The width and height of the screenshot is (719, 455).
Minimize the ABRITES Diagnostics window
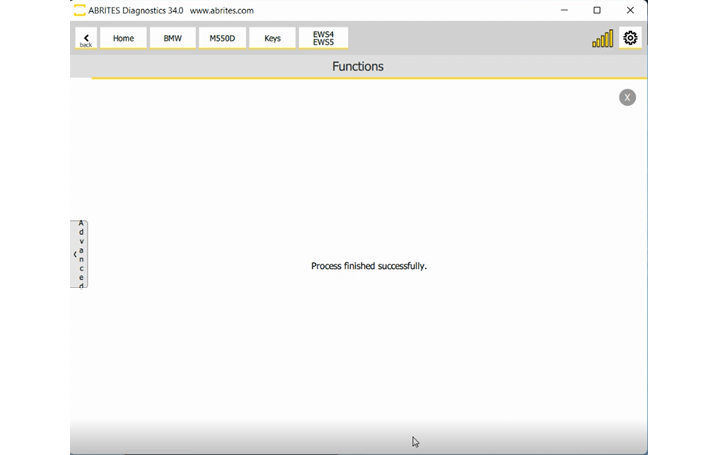click(x=564, y=10)
